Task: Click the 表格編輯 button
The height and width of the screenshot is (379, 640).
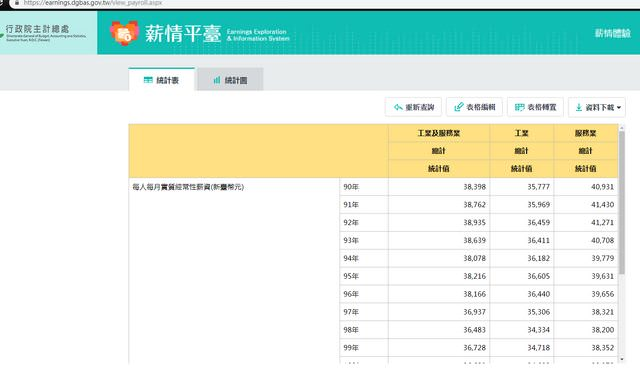Action: 474,107
